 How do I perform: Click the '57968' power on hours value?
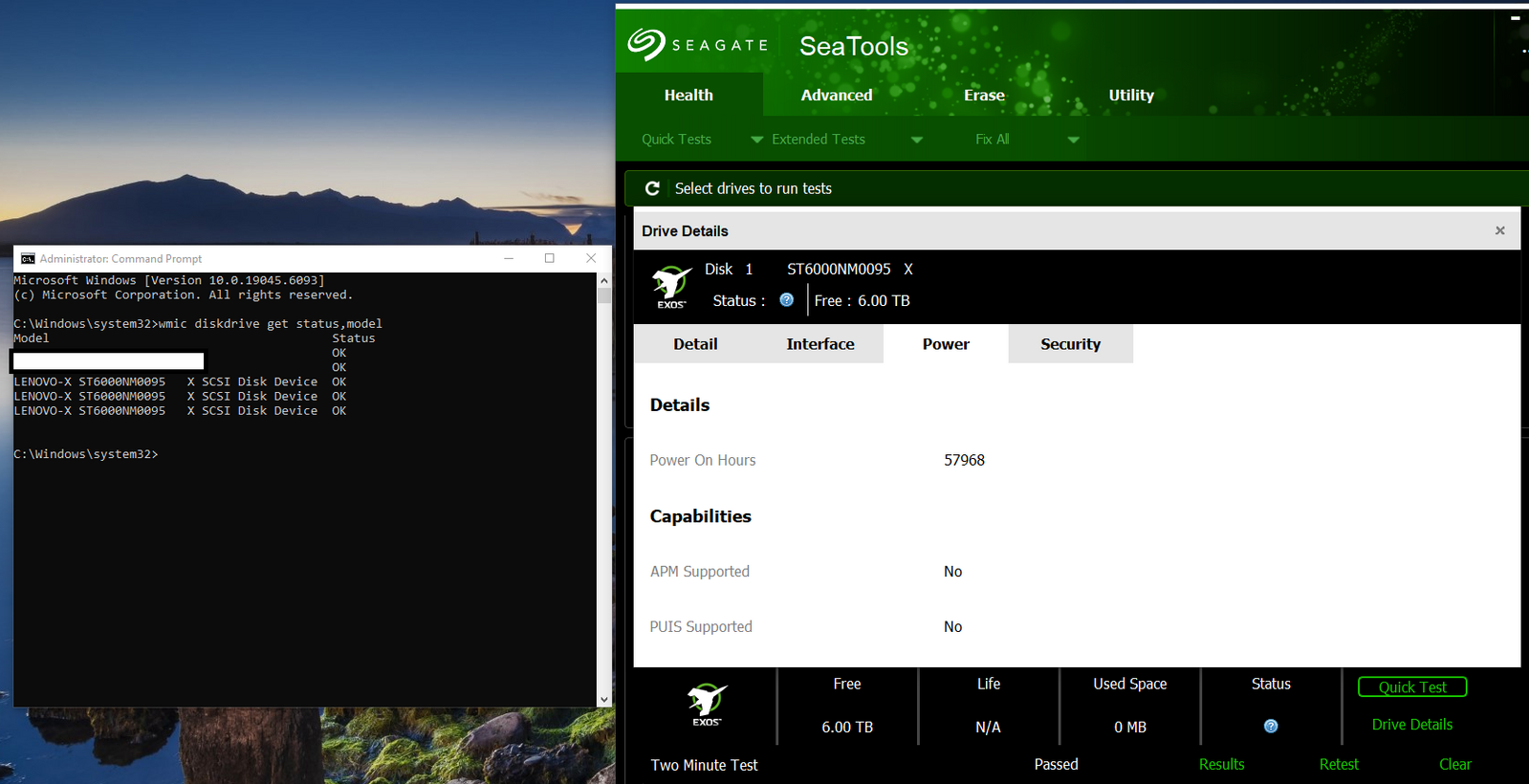964,460
